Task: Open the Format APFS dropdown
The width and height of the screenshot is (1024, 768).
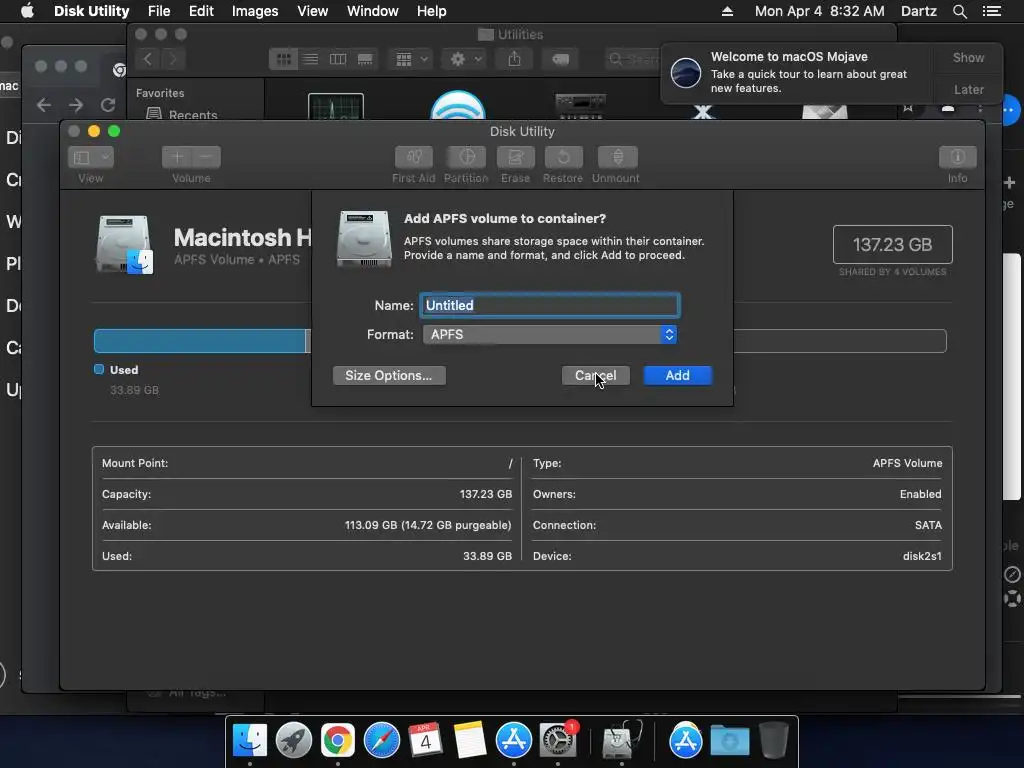Action: click(550, 334)
